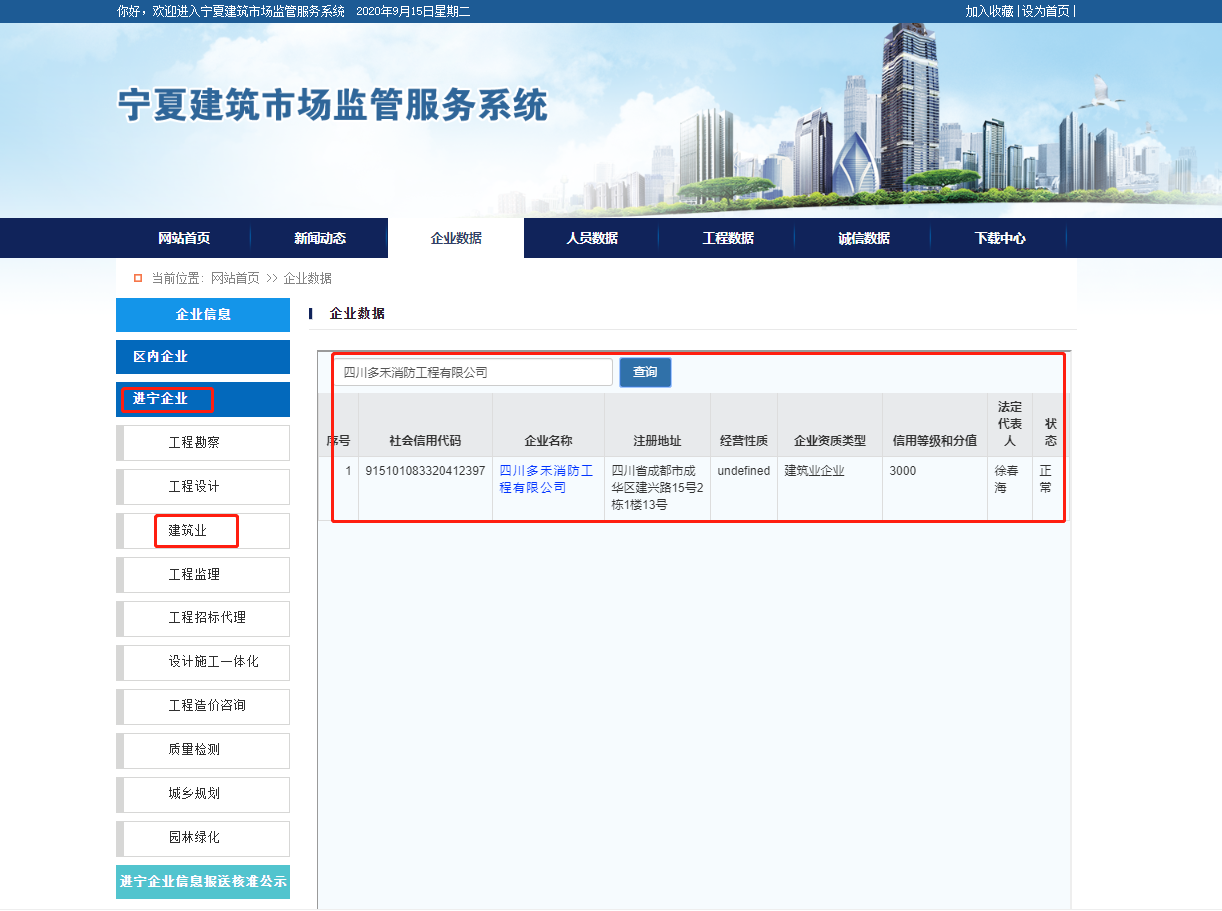The image size is (1222, 911).
Task: Switch to the 人员数据 tab
Action: click(x=592, y=238)
